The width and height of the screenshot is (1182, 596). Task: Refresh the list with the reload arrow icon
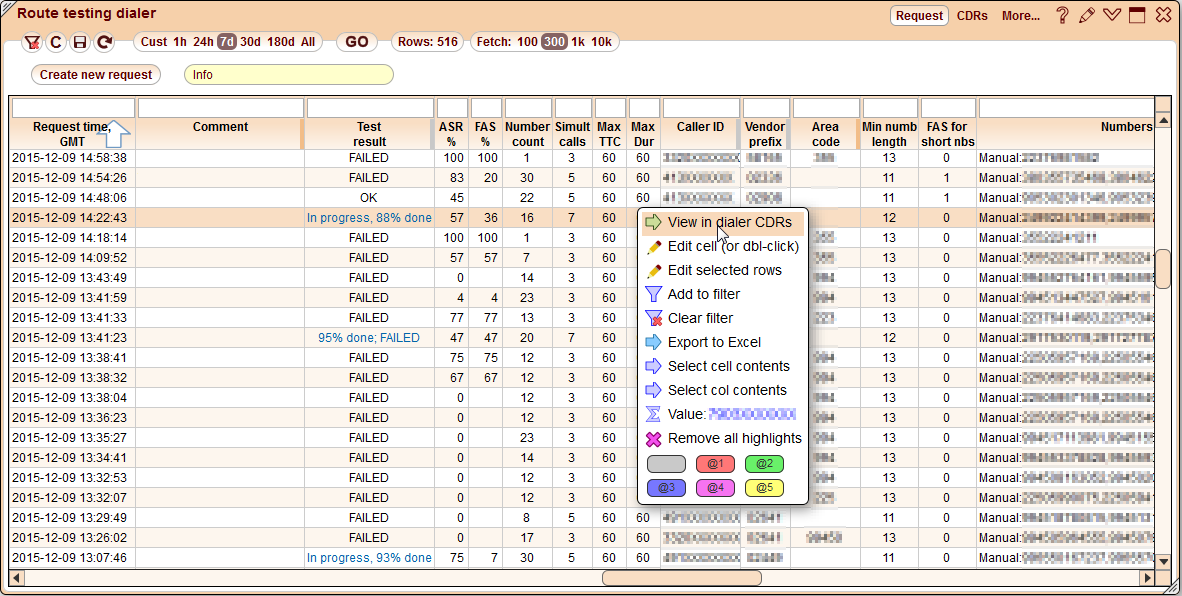pyautogui.click(x=105, y=42)
